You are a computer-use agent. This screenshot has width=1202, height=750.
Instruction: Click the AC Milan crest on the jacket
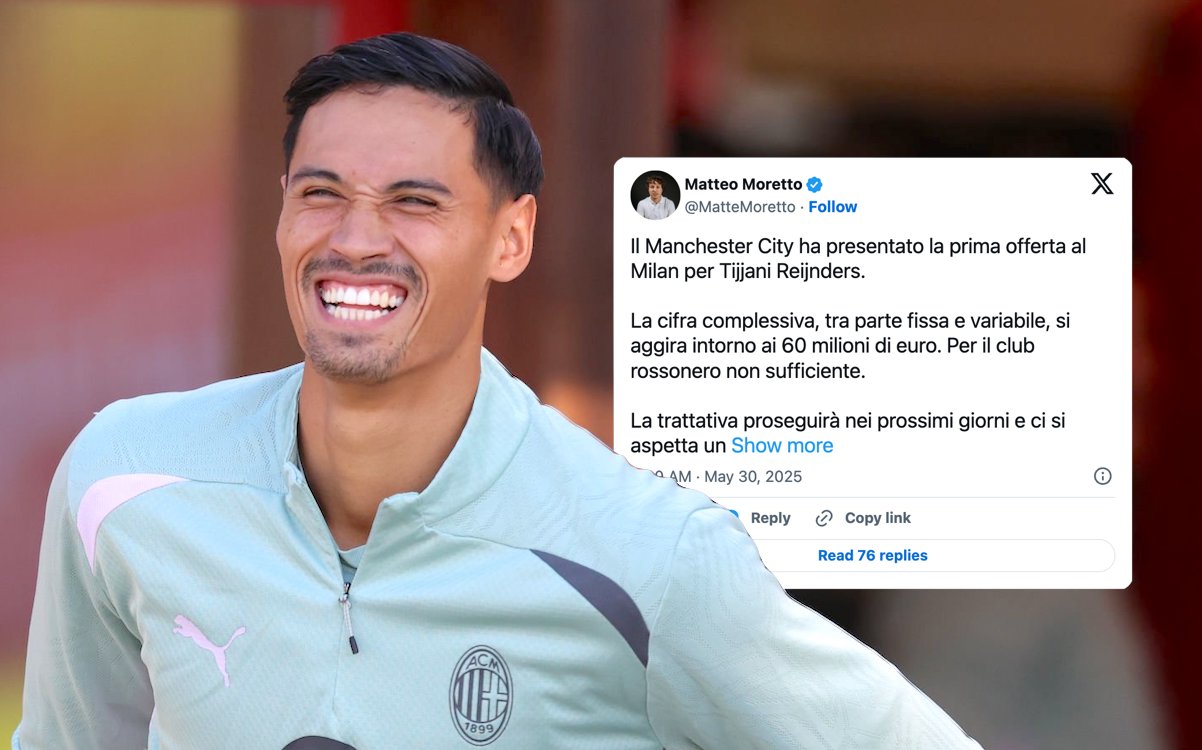coord(481,695)
